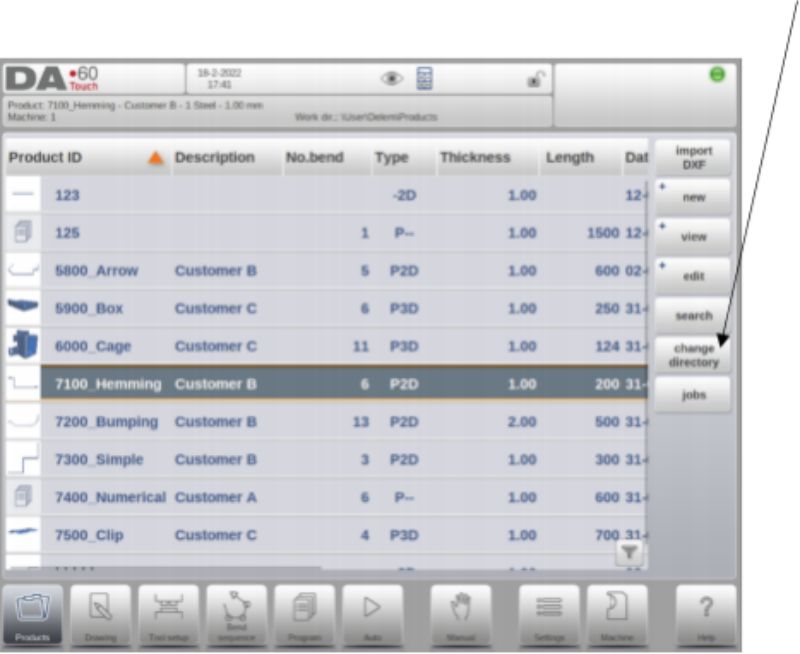The height and width of the screenshot is (654, 800).
Task: Sort by Date column header
Action: (x=636, y=158)
